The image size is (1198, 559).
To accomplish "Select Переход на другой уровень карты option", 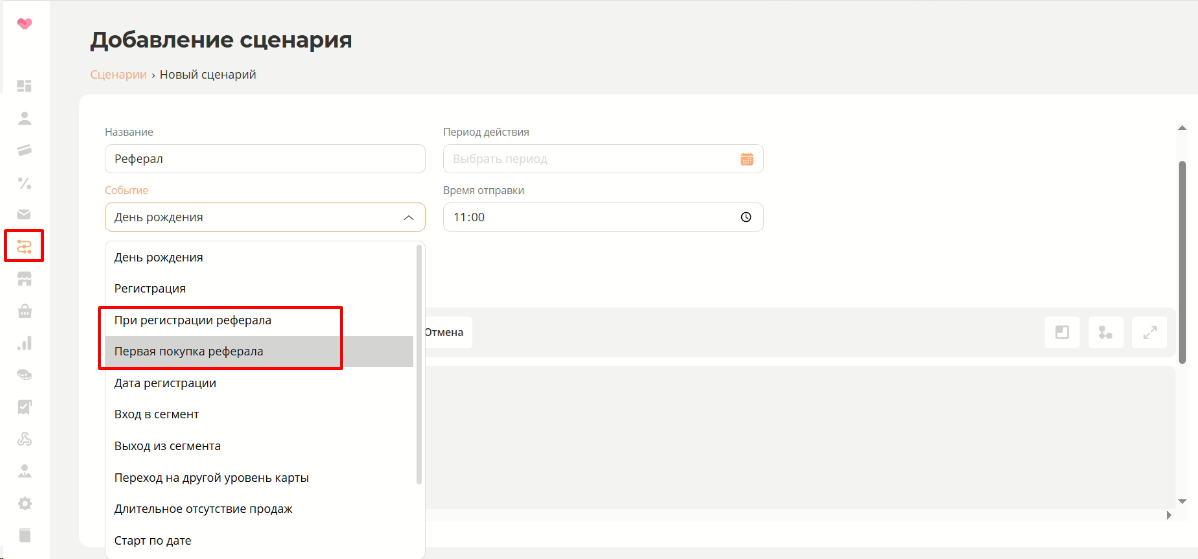I will (260, 477).
